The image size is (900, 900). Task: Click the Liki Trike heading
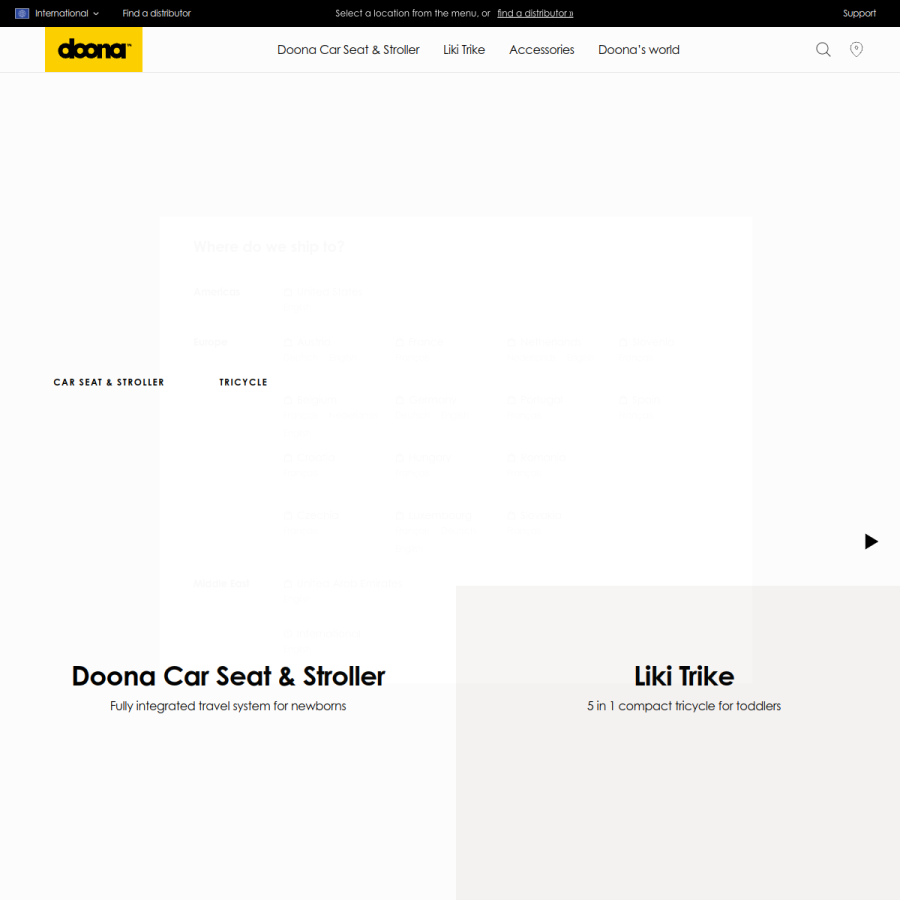684,676
